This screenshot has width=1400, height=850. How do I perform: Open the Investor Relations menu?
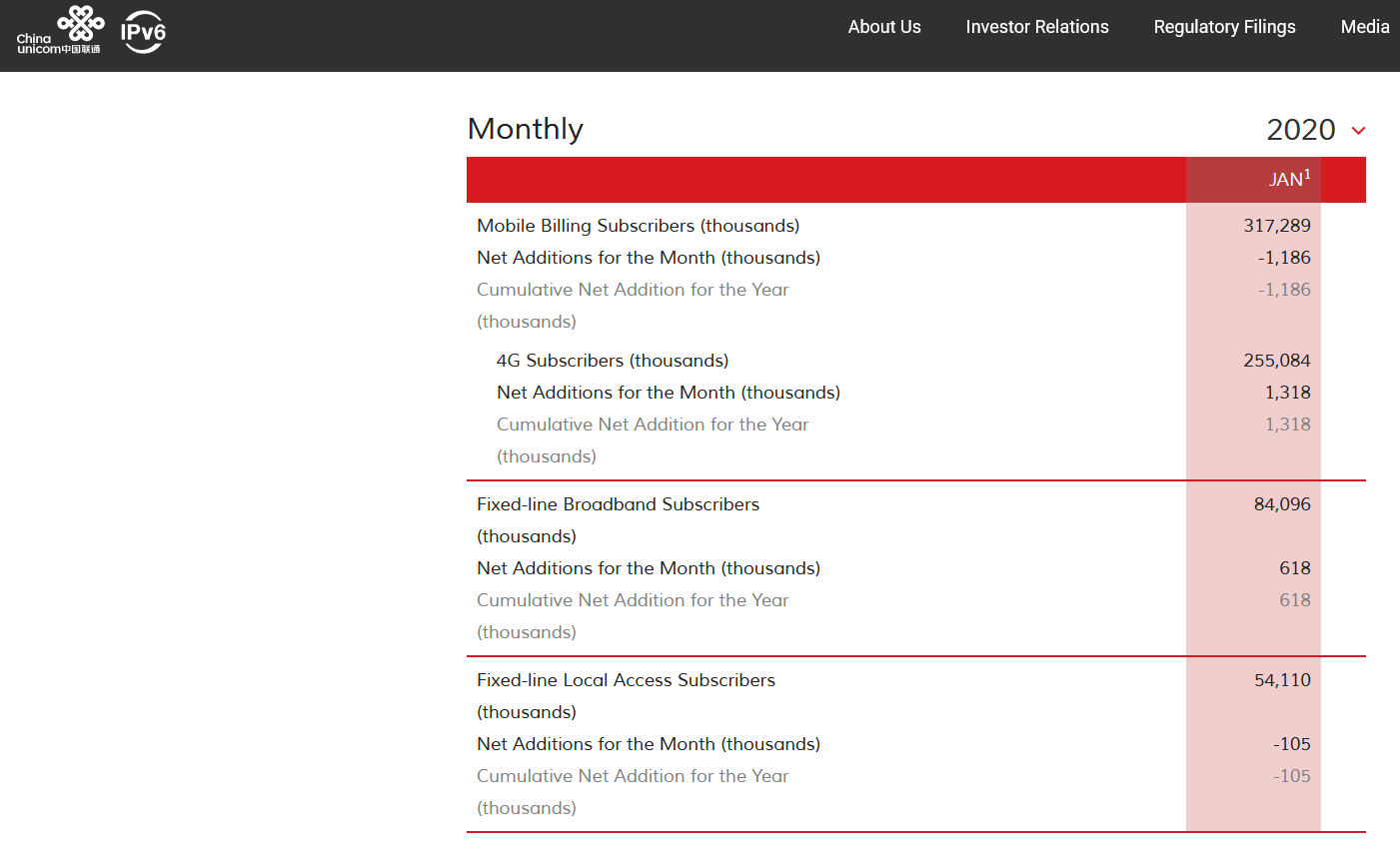coord(1037,27)
